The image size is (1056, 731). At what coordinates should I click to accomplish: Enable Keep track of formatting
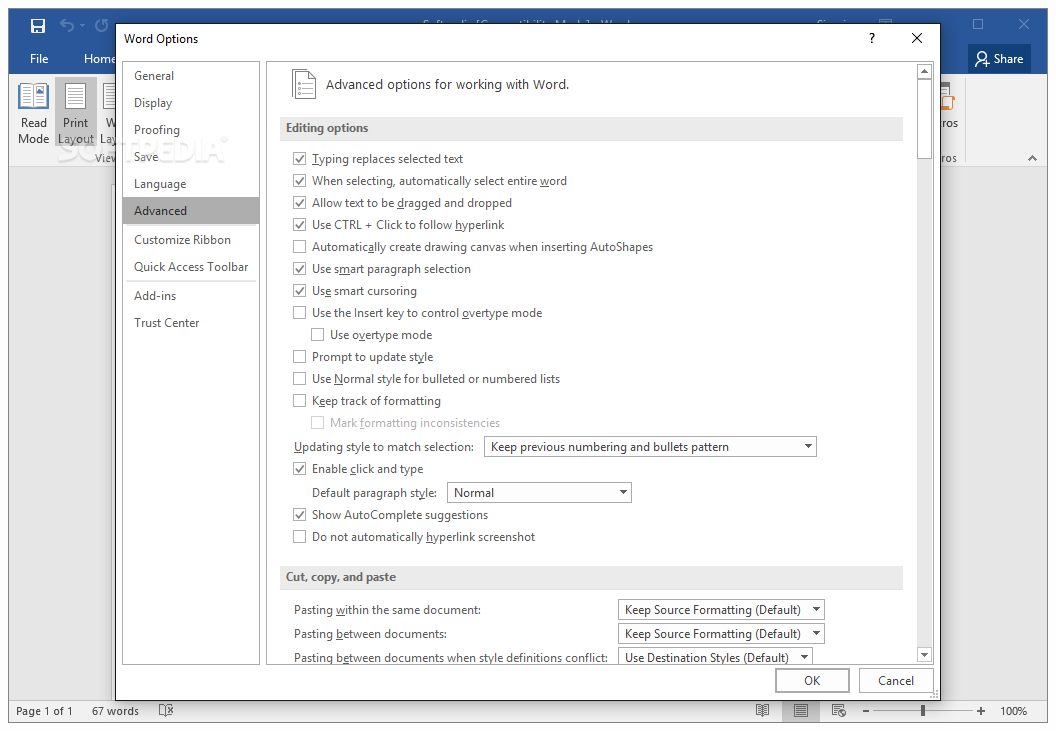[x=300, y=401]
